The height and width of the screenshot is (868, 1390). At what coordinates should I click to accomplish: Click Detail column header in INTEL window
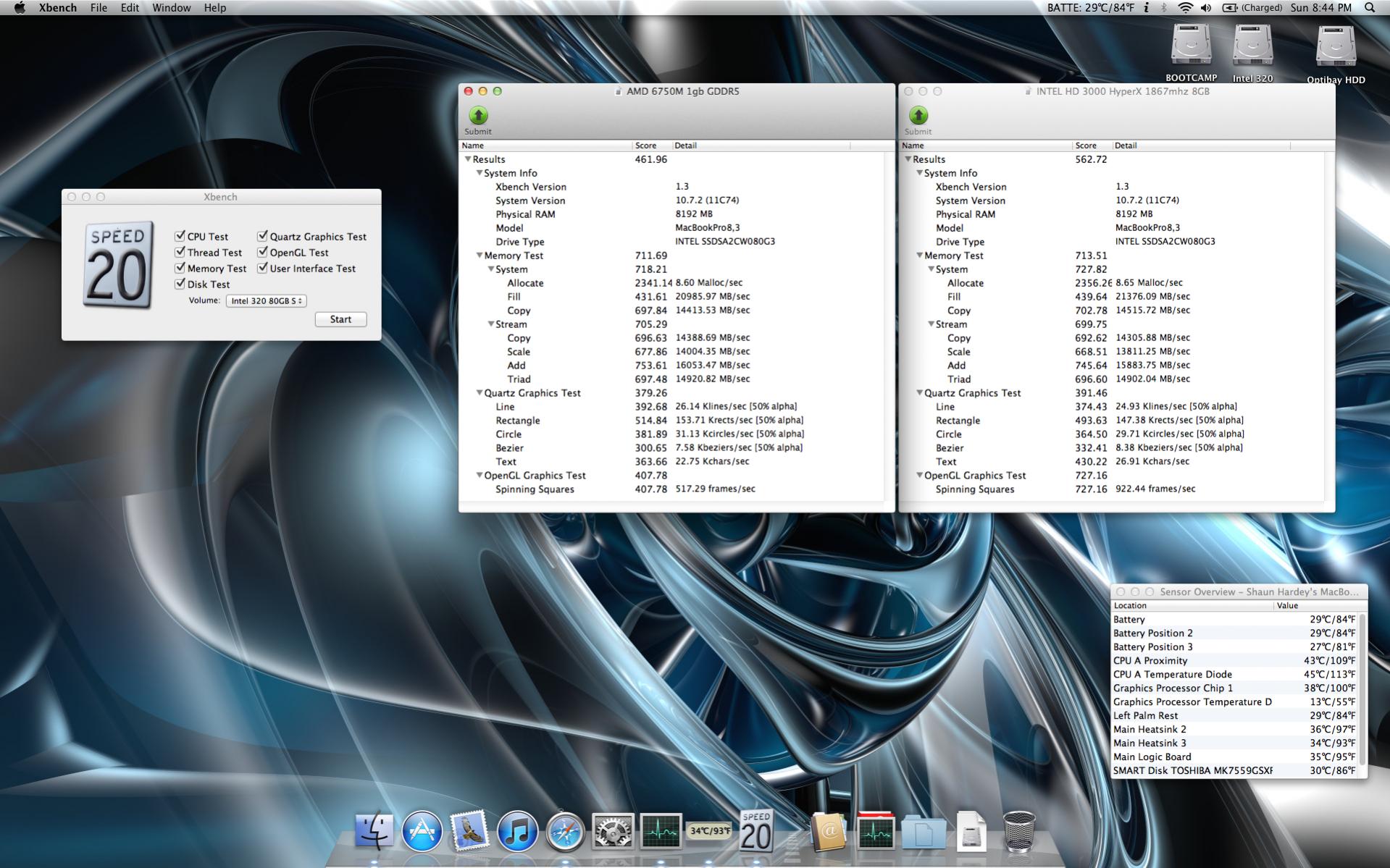pyautogui.click(x=1201, y=146)
